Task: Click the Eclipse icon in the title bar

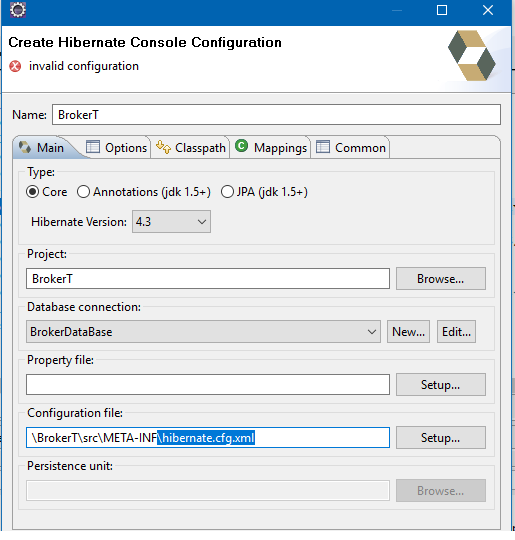Action: 18,10
